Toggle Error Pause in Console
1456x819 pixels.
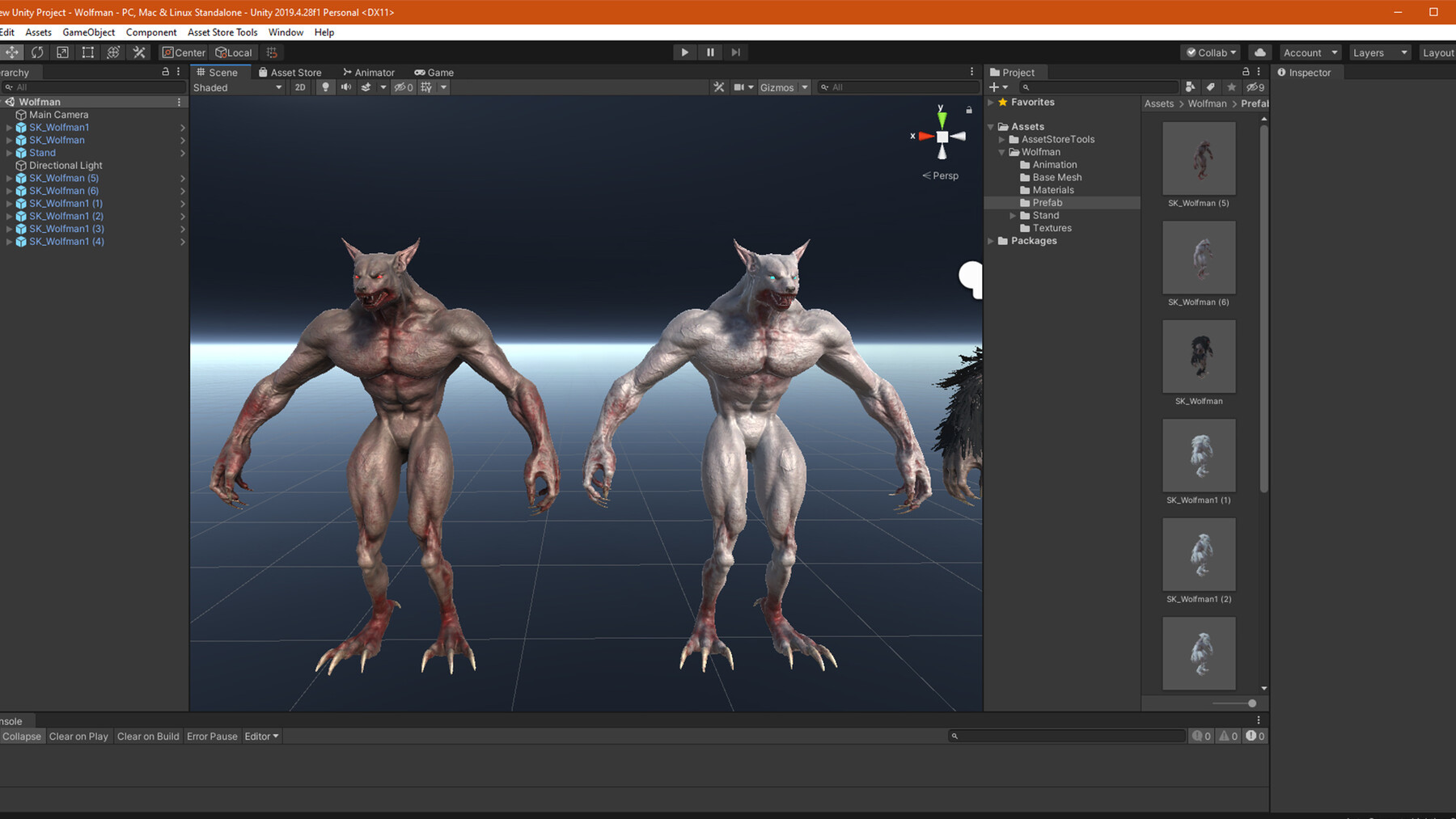(212, 737)
